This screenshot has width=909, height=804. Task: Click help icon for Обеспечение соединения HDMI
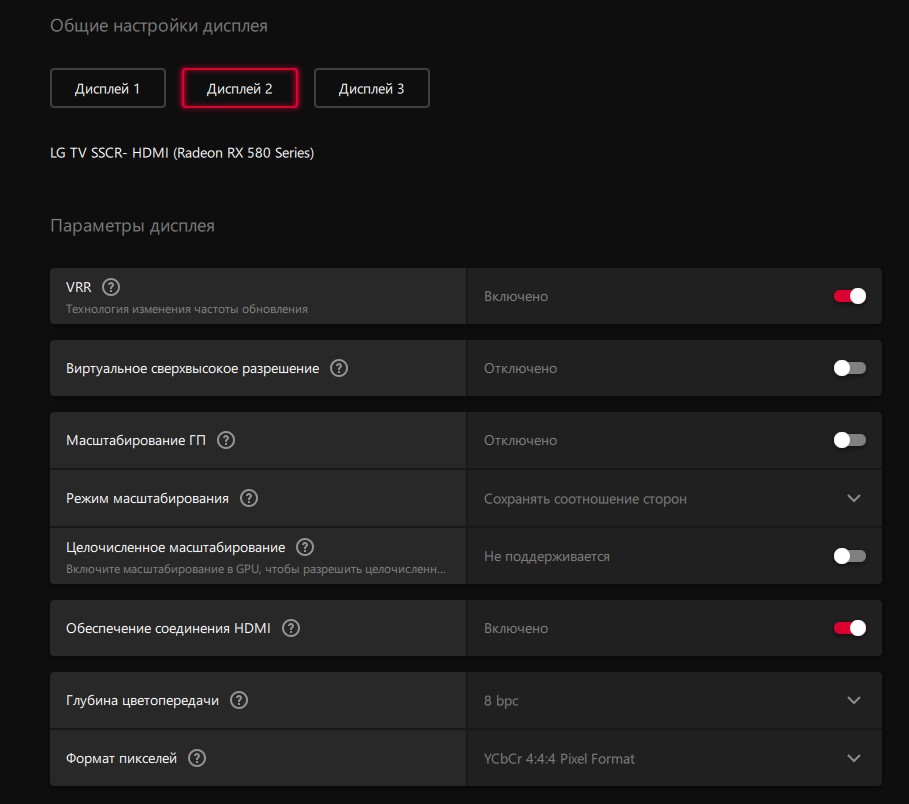(x=291, y=628)
